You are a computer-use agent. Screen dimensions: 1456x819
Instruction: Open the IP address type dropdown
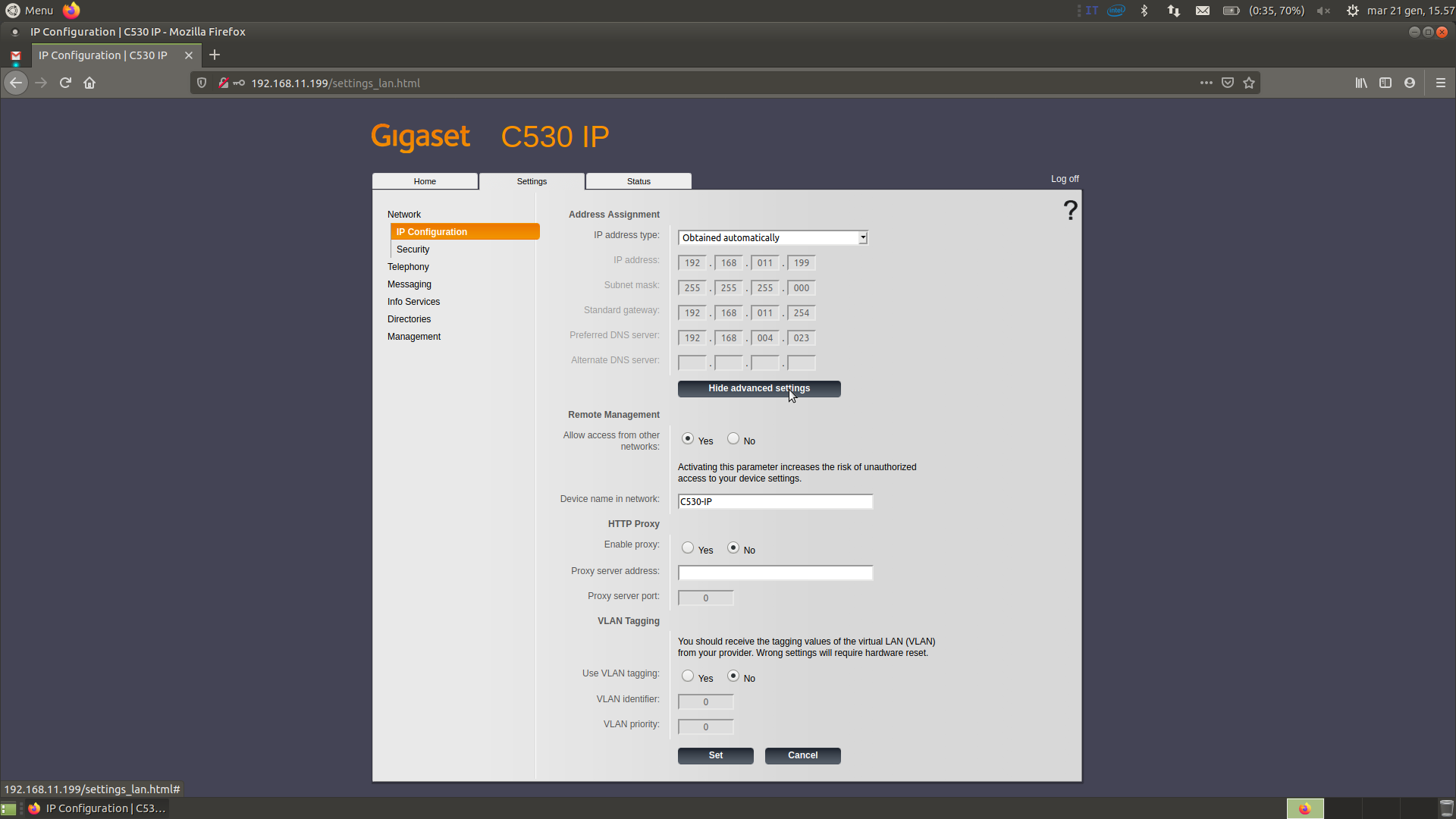pyautogui.click(x=773, y=237)
